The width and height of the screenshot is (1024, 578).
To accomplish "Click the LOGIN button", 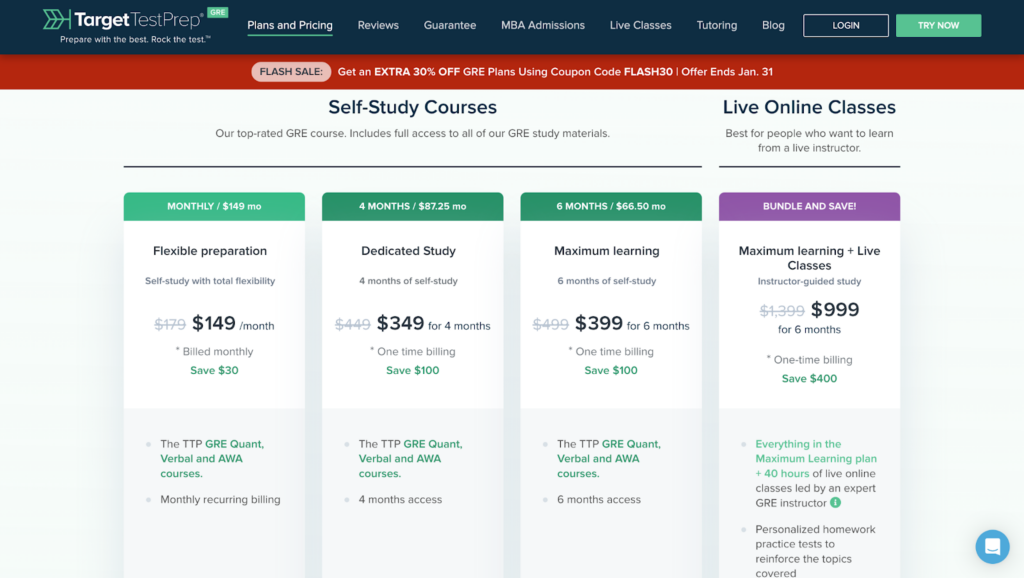I will pyautogui.click(x=845, y=25).
